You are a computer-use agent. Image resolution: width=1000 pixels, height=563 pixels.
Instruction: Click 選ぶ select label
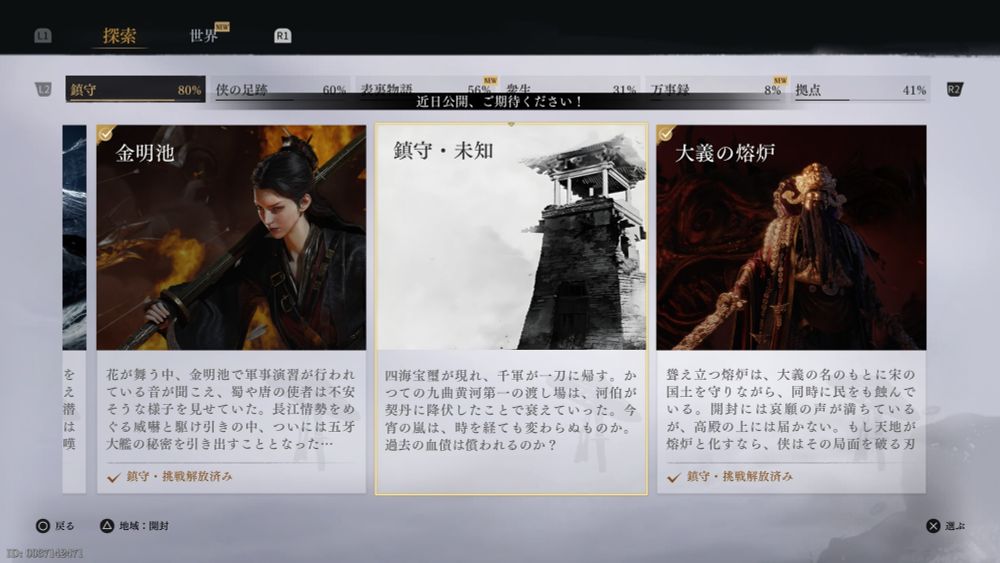(x=955, y=526)
